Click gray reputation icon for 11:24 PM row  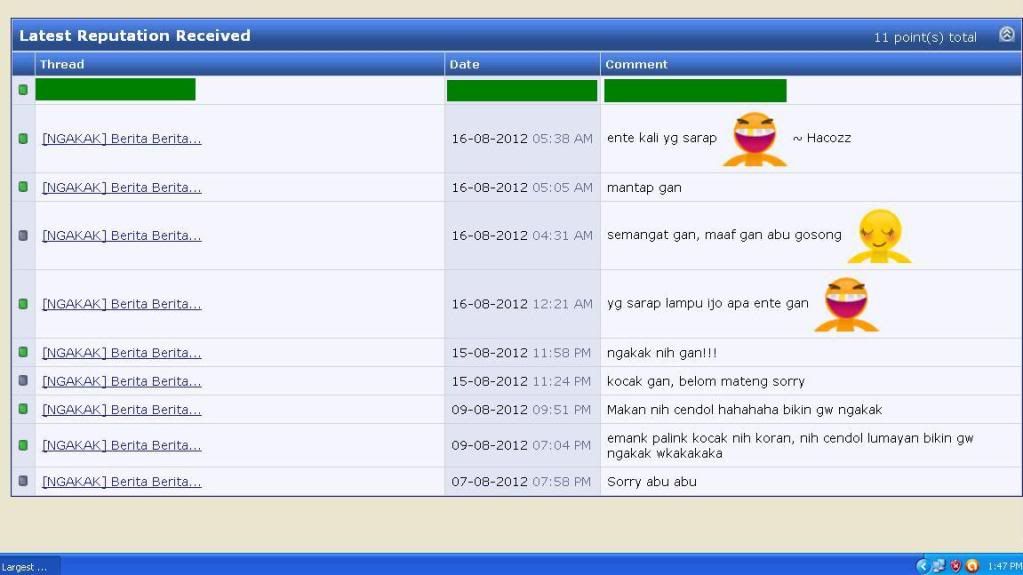coord(23,381)
